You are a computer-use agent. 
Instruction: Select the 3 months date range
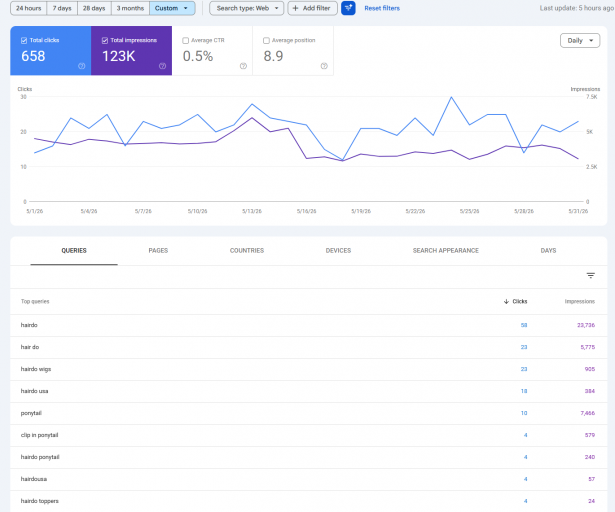(x=130, y=8)
